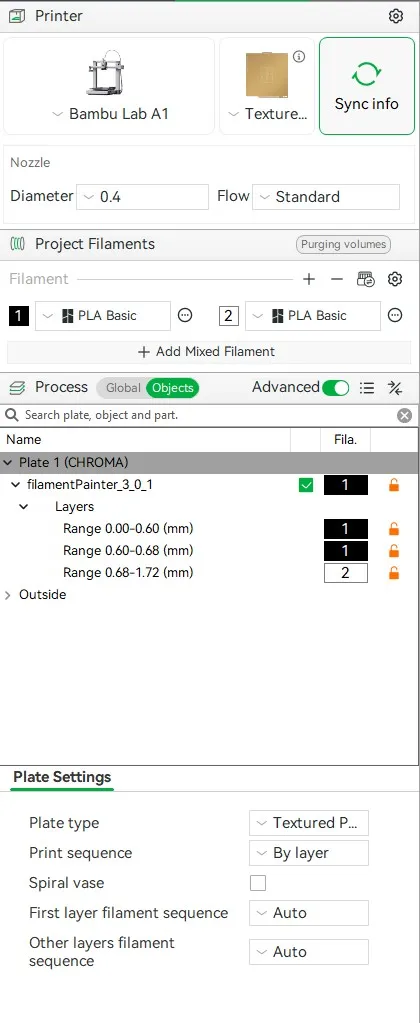
Task: Click the Process layers icon
Action: pos(18,388)
